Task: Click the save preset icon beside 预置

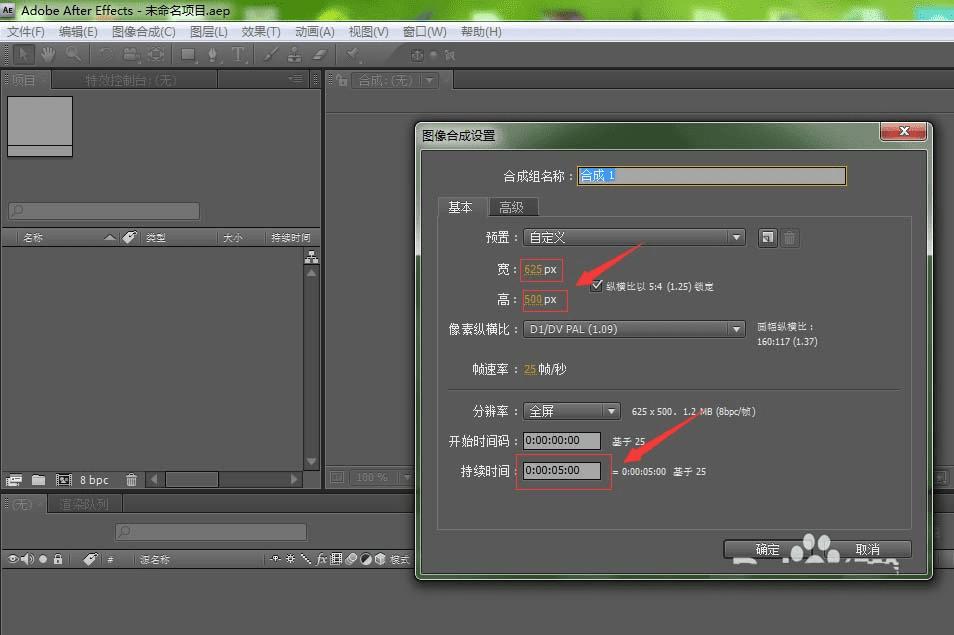Action: point(767,238)
